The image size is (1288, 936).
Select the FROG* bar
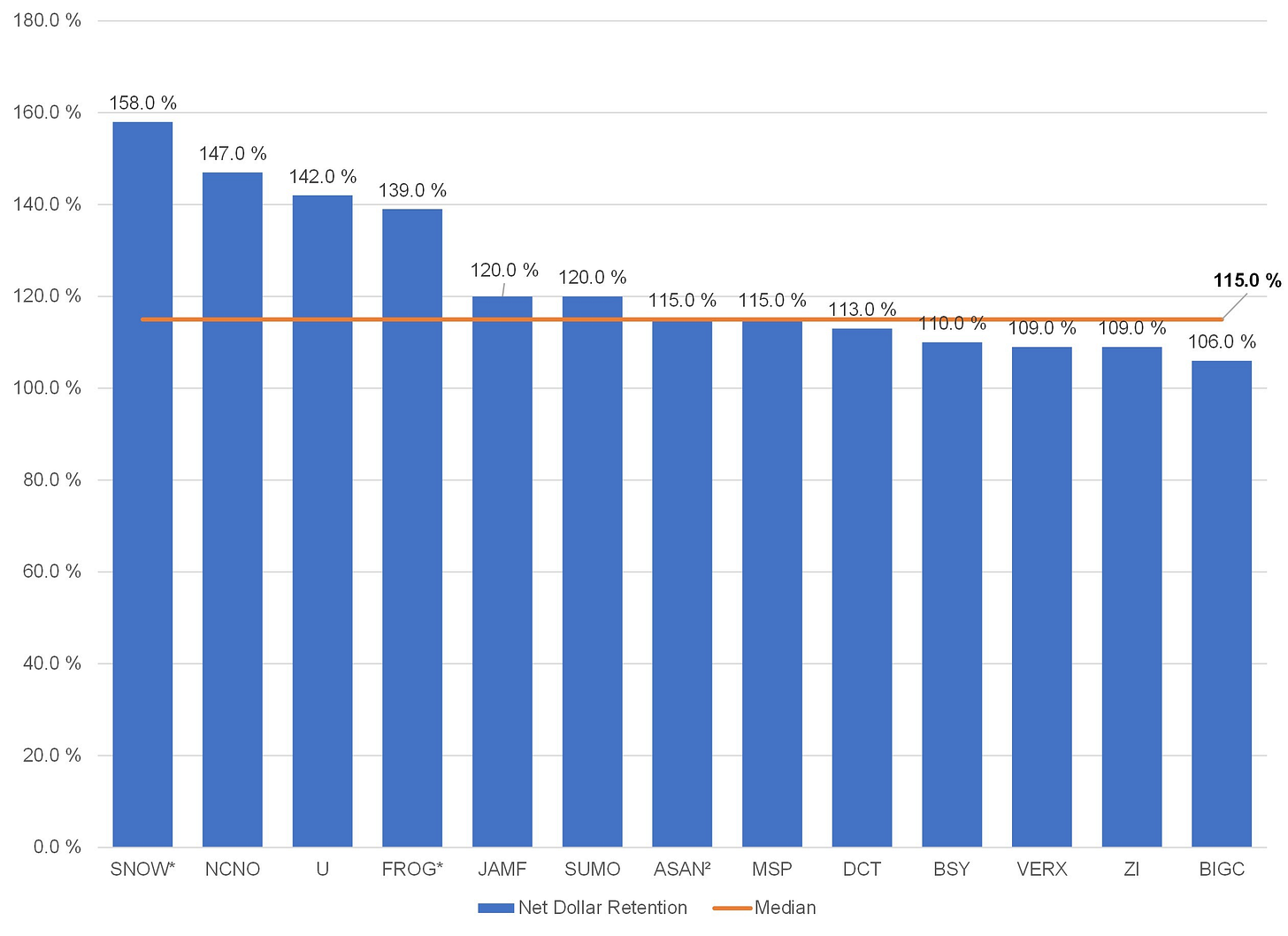tap(412, 528)
